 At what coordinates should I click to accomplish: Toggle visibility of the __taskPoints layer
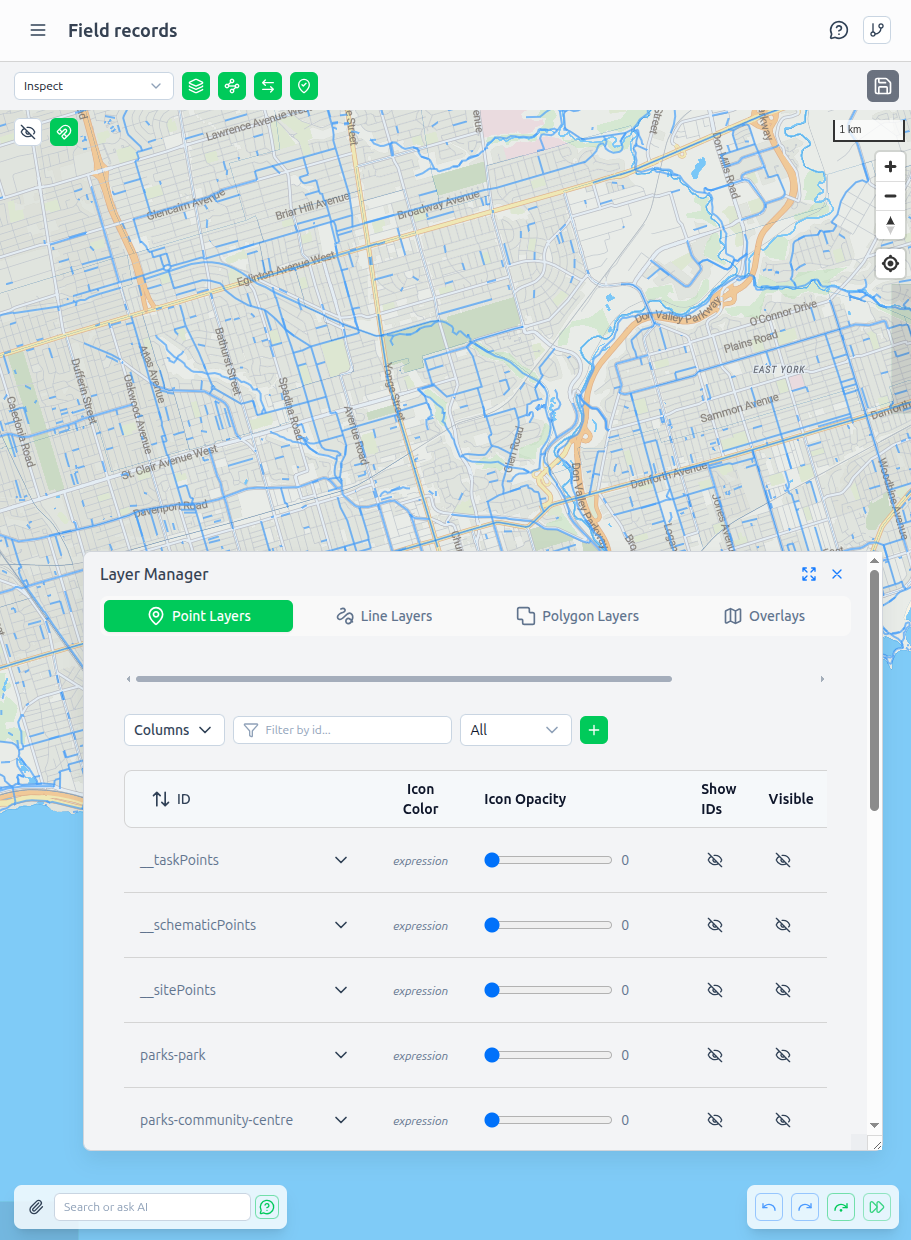point(783,859)
